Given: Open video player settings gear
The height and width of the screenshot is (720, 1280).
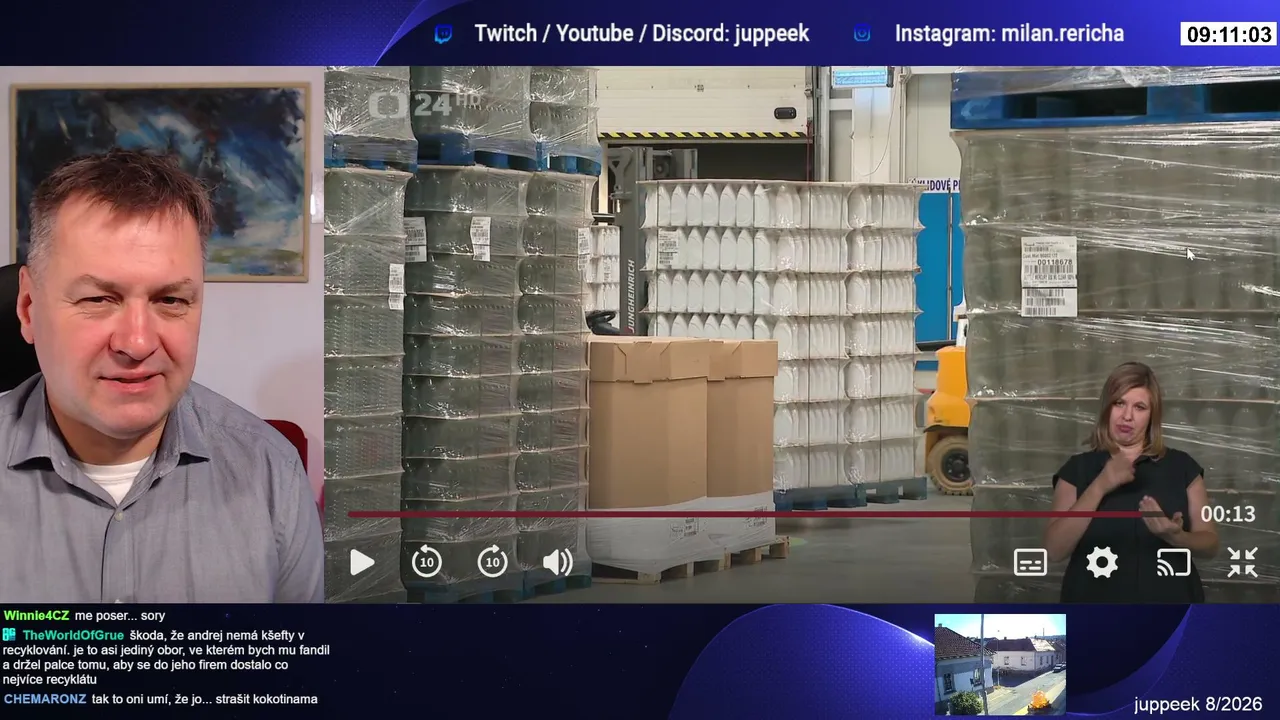Looking at the screenshot, I should coord(1102,562).
